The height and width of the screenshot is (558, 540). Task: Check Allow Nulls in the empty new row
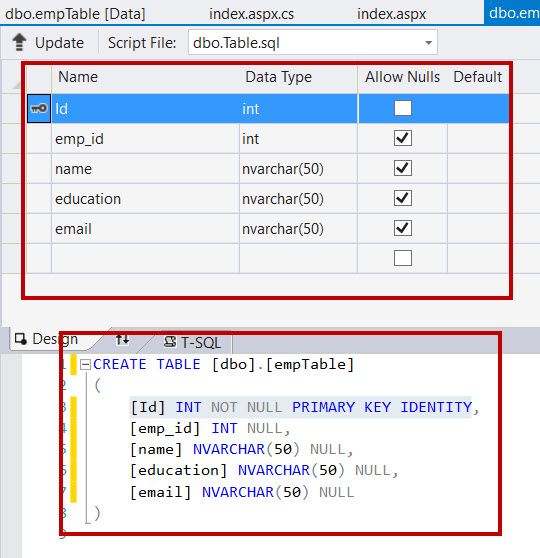(x=403, y=258)
